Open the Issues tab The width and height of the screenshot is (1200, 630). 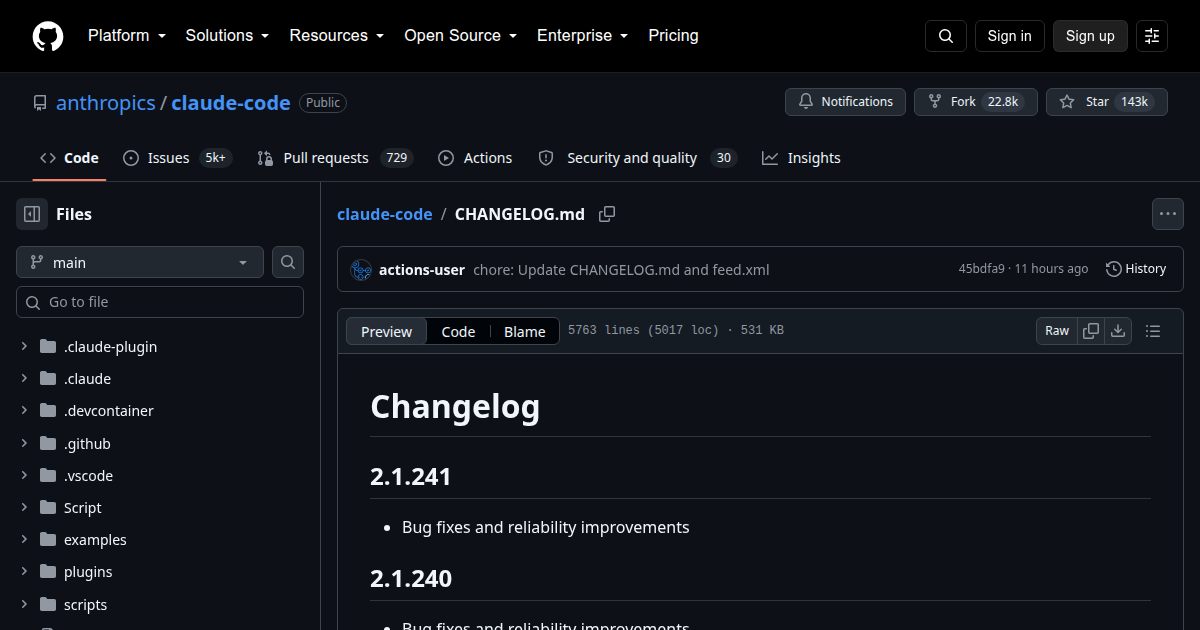click(x=177, y=158)
